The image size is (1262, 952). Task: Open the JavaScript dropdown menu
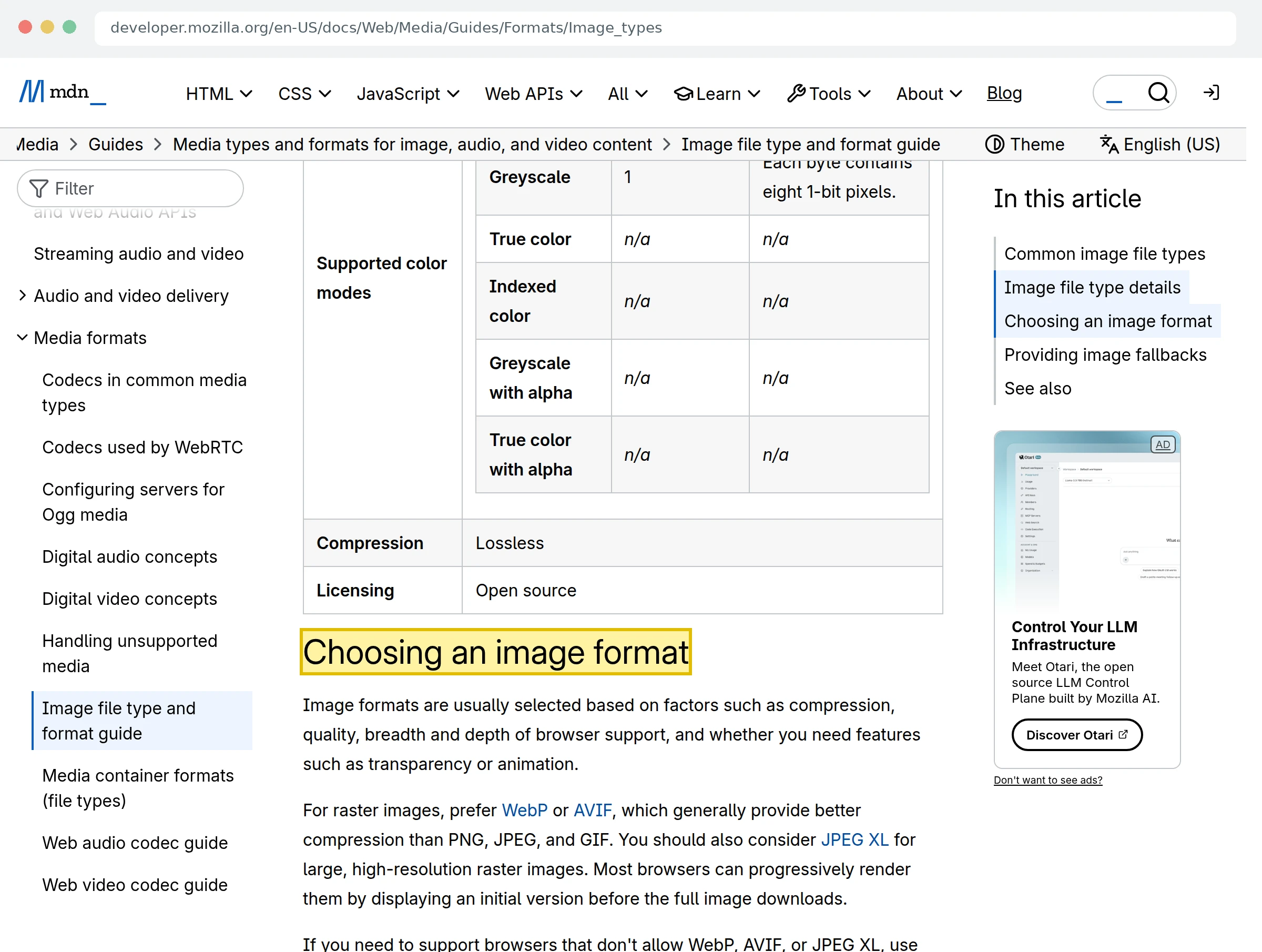coord(408,94)
